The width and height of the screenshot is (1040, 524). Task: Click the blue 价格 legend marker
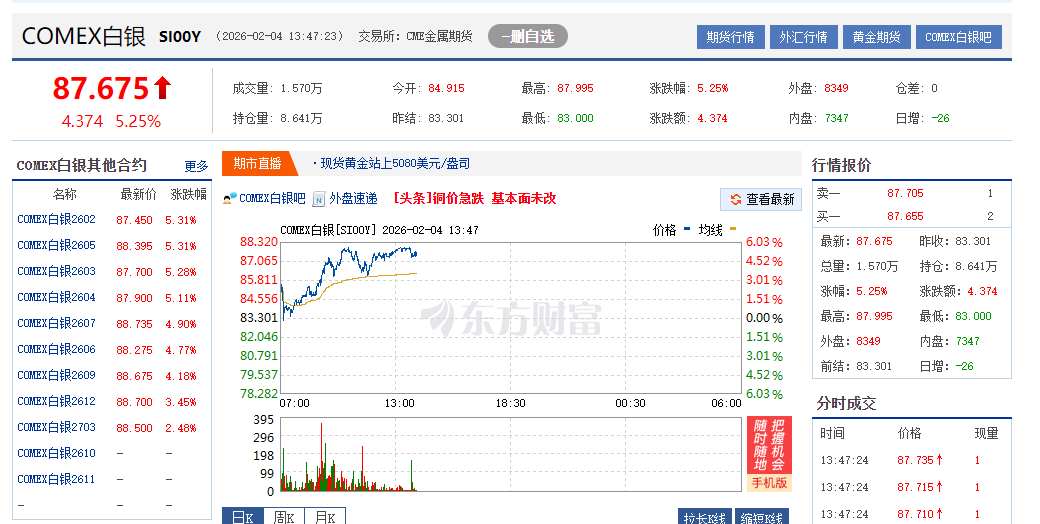click(x=686, y=229)
